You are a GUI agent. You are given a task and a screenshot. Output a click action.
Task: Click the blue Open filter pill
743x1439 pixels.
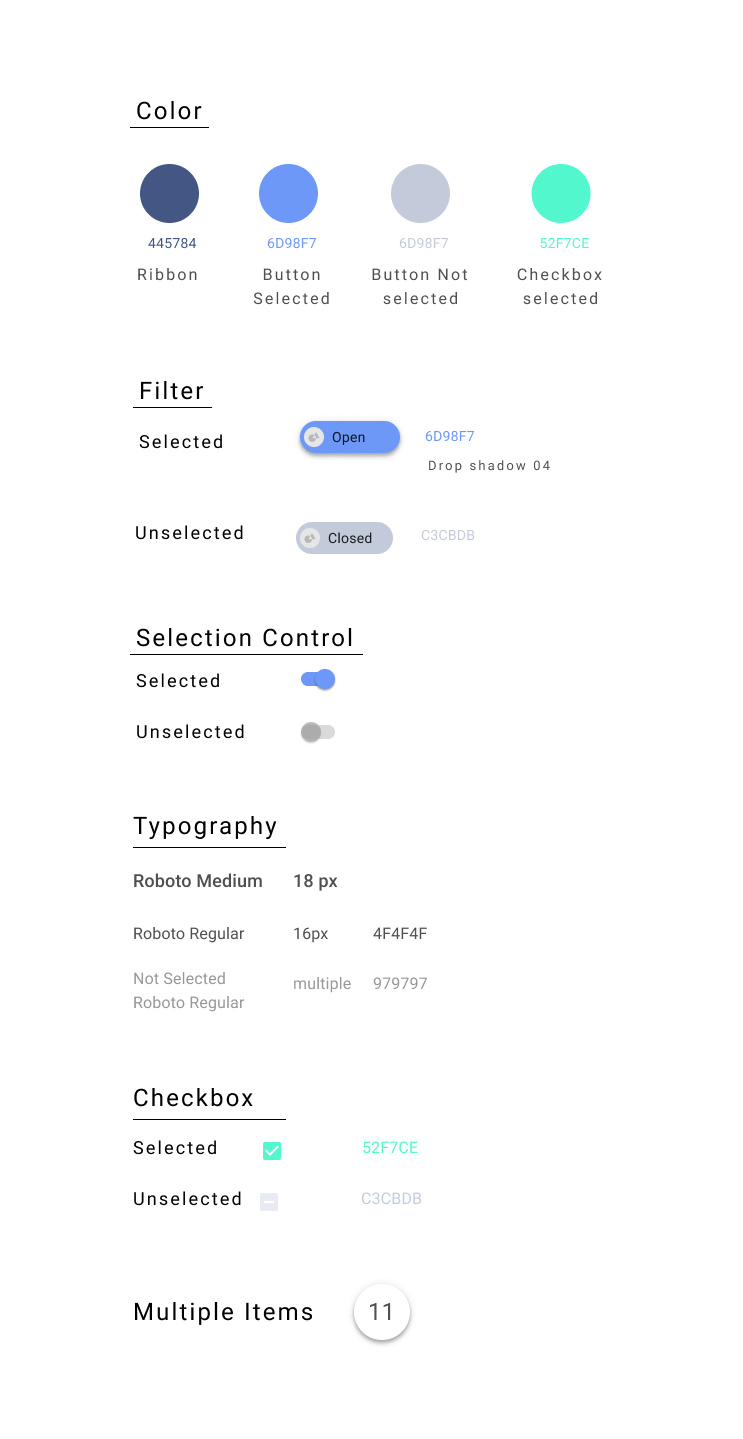350,437
